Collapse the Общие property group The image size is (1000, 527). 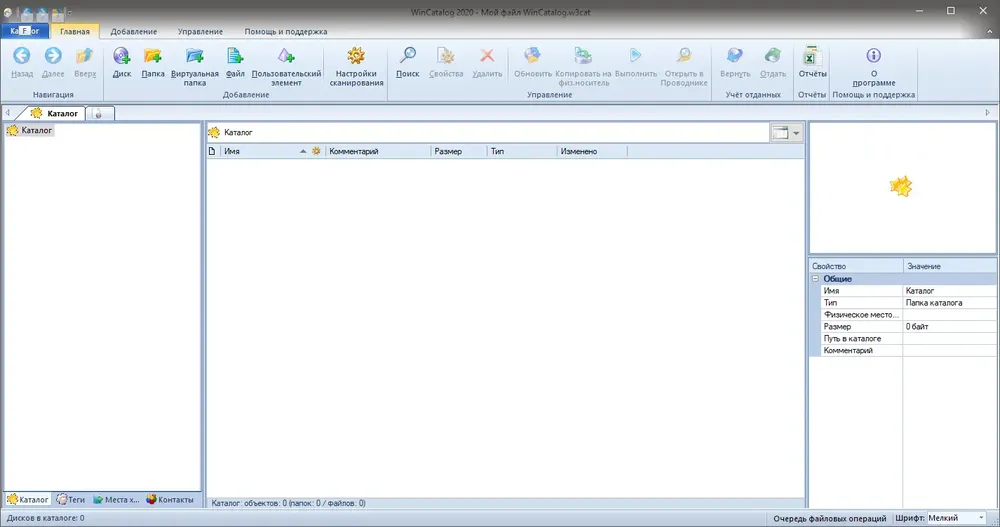pos(815,279)
